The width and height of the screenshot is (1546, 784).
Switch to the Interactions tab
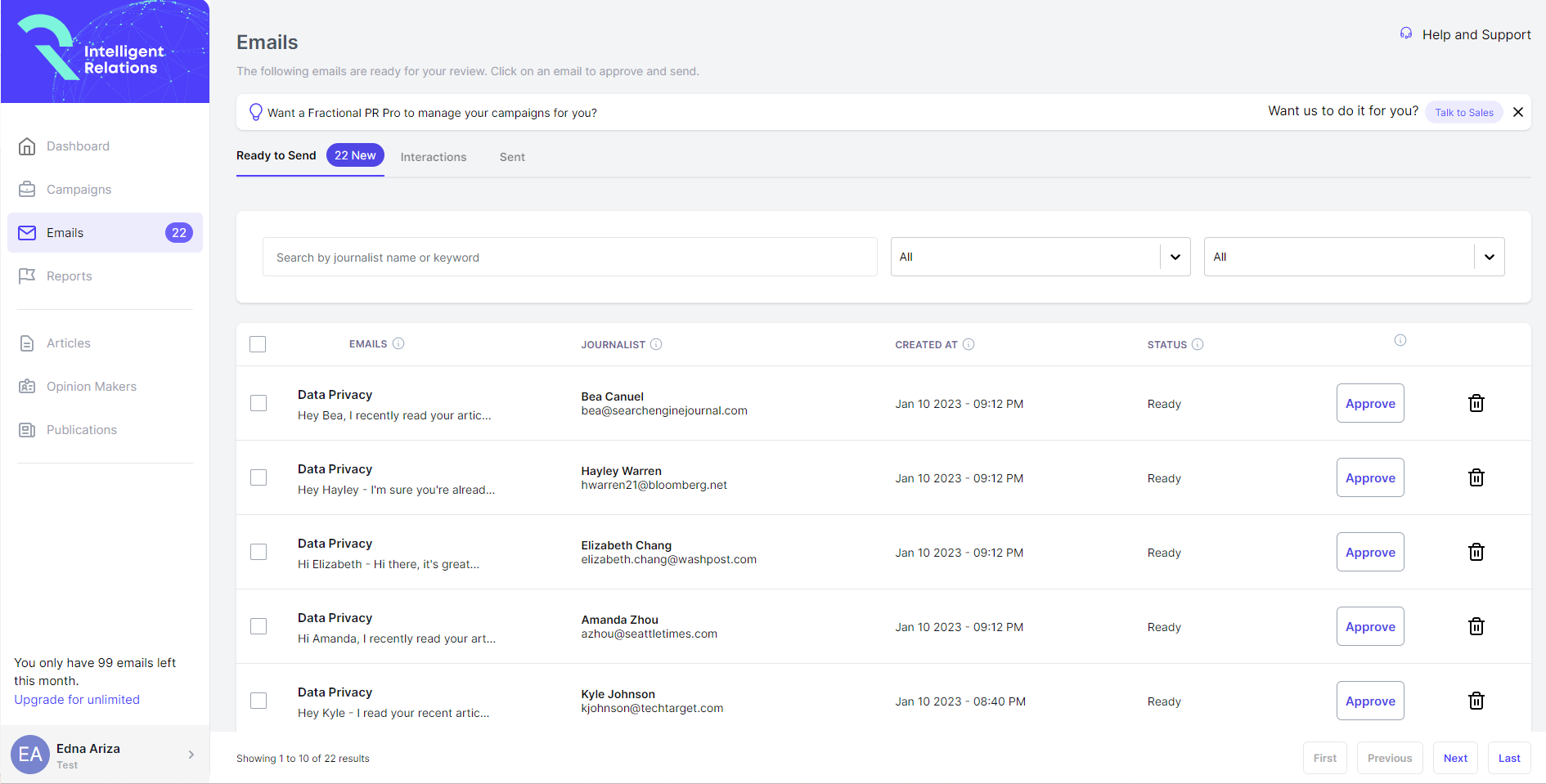433,157
